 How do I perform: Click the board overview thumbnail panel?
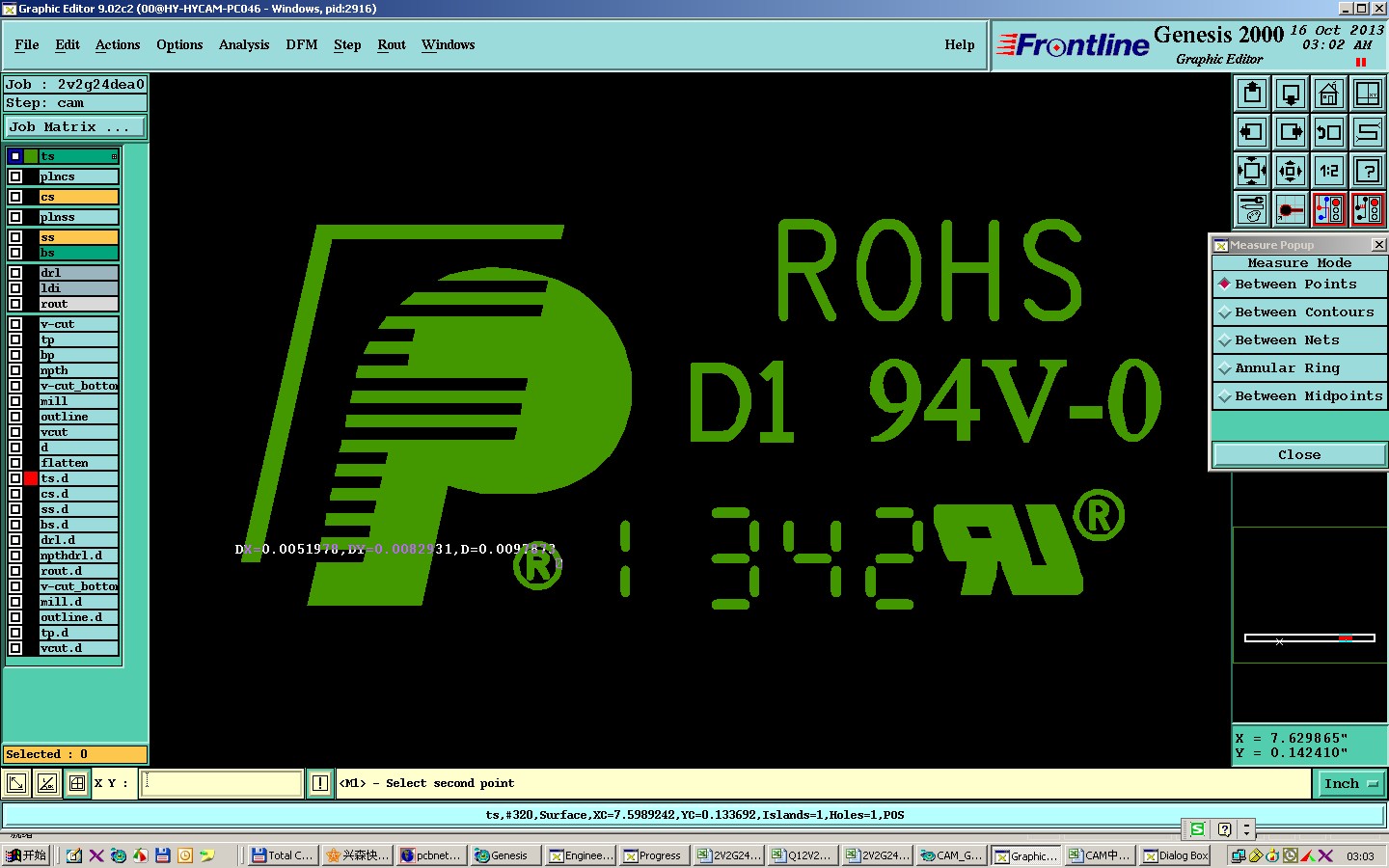pos(1309,595)
